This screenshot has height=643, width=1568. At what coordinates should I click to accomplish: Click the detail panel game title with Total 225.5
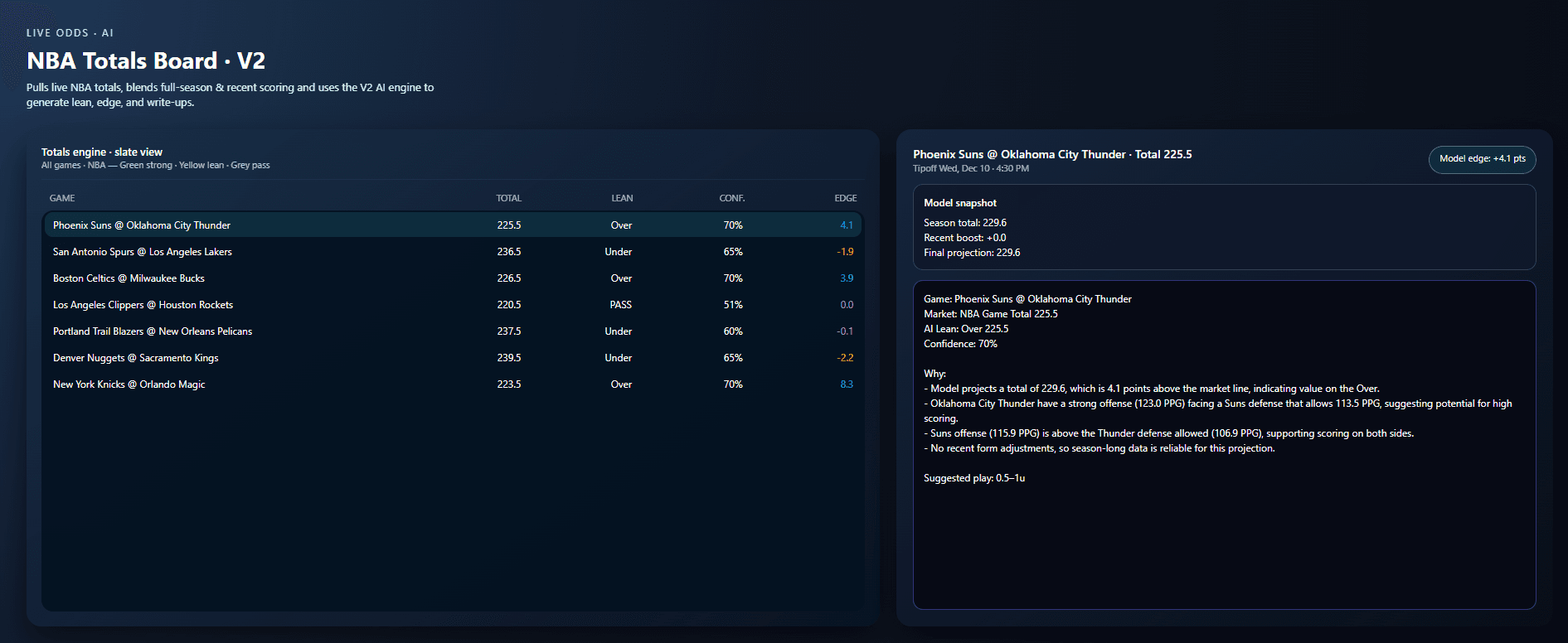coord(1052,154)
